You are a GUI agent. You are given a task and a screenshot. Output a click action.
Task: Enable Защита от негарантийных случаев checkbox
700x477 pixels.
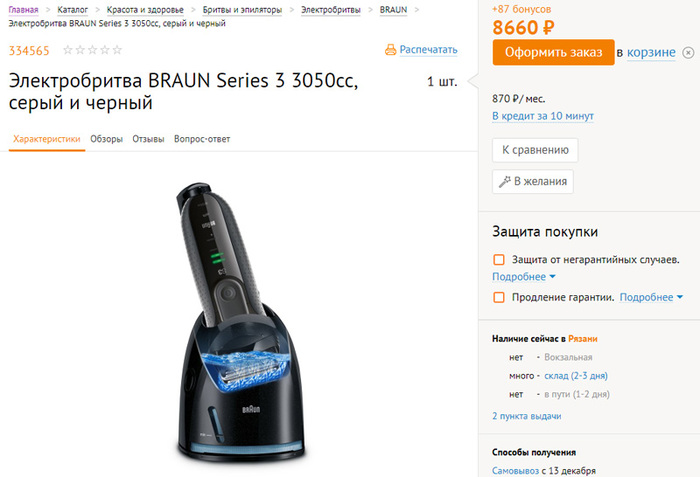click(499, 259)
